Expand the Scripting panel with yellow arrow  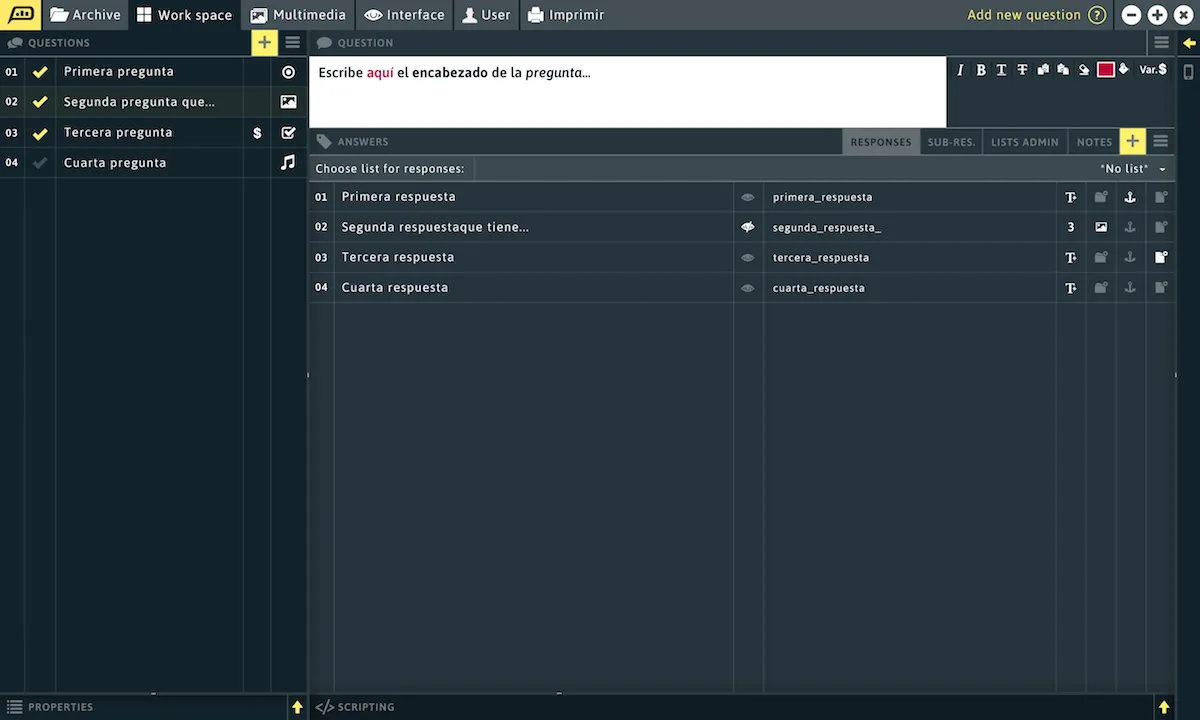1164,707
